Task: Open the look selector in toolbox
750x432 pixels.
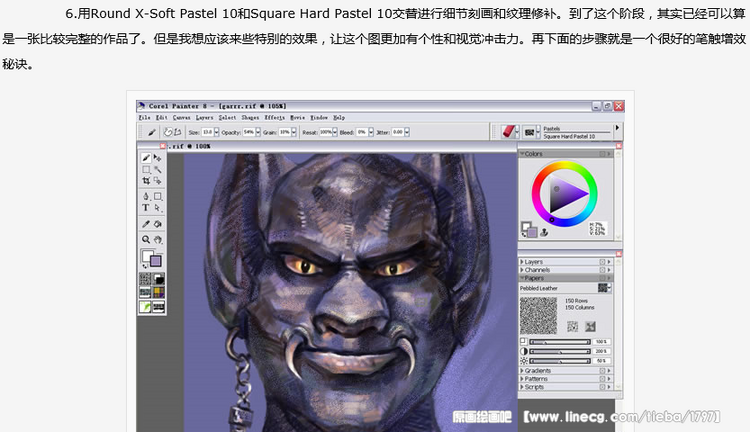Action: tap(145, 306)
